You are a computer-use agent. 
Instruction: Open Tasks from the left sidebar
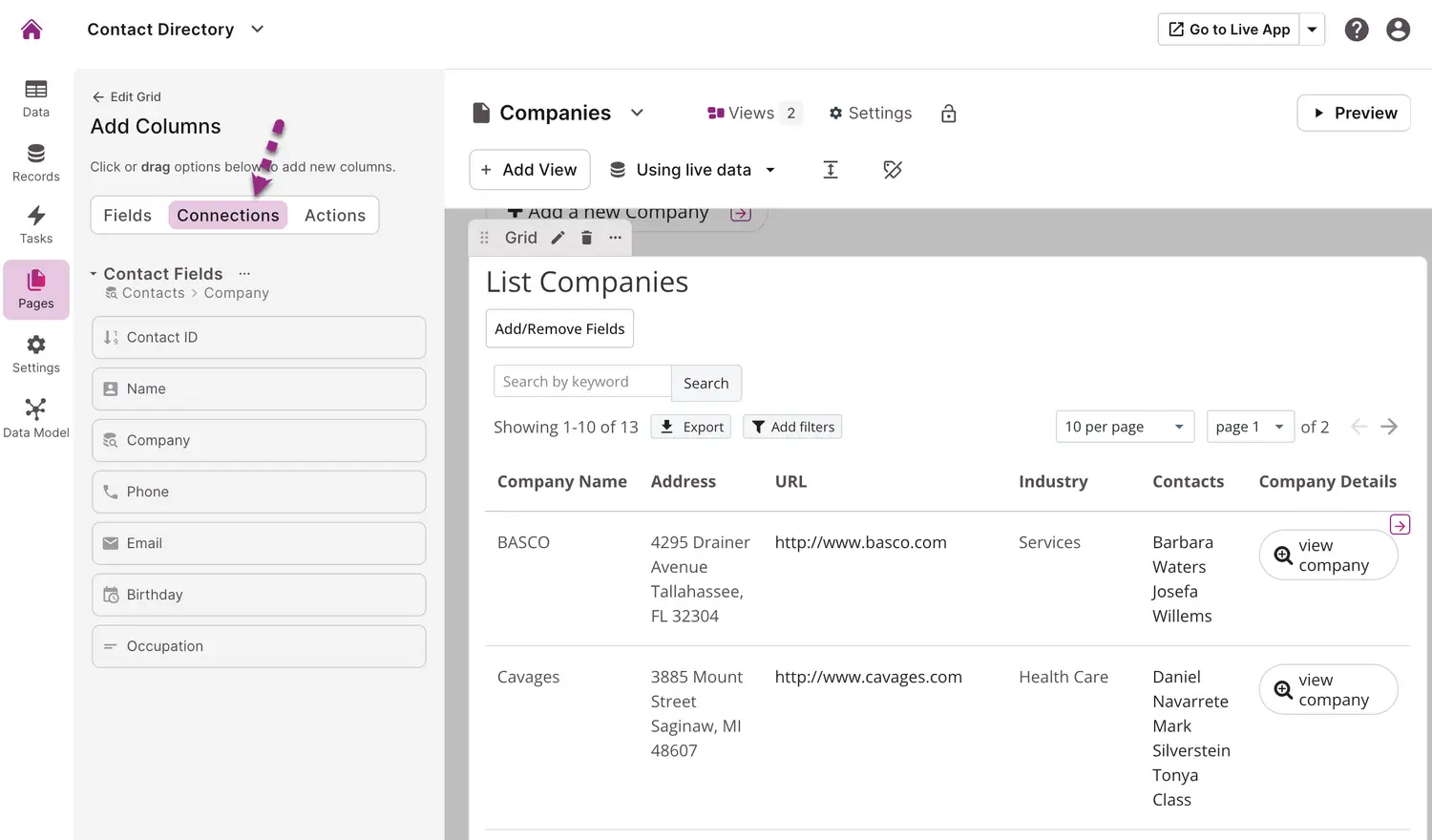pyautogui.click(x=36, y=225)
